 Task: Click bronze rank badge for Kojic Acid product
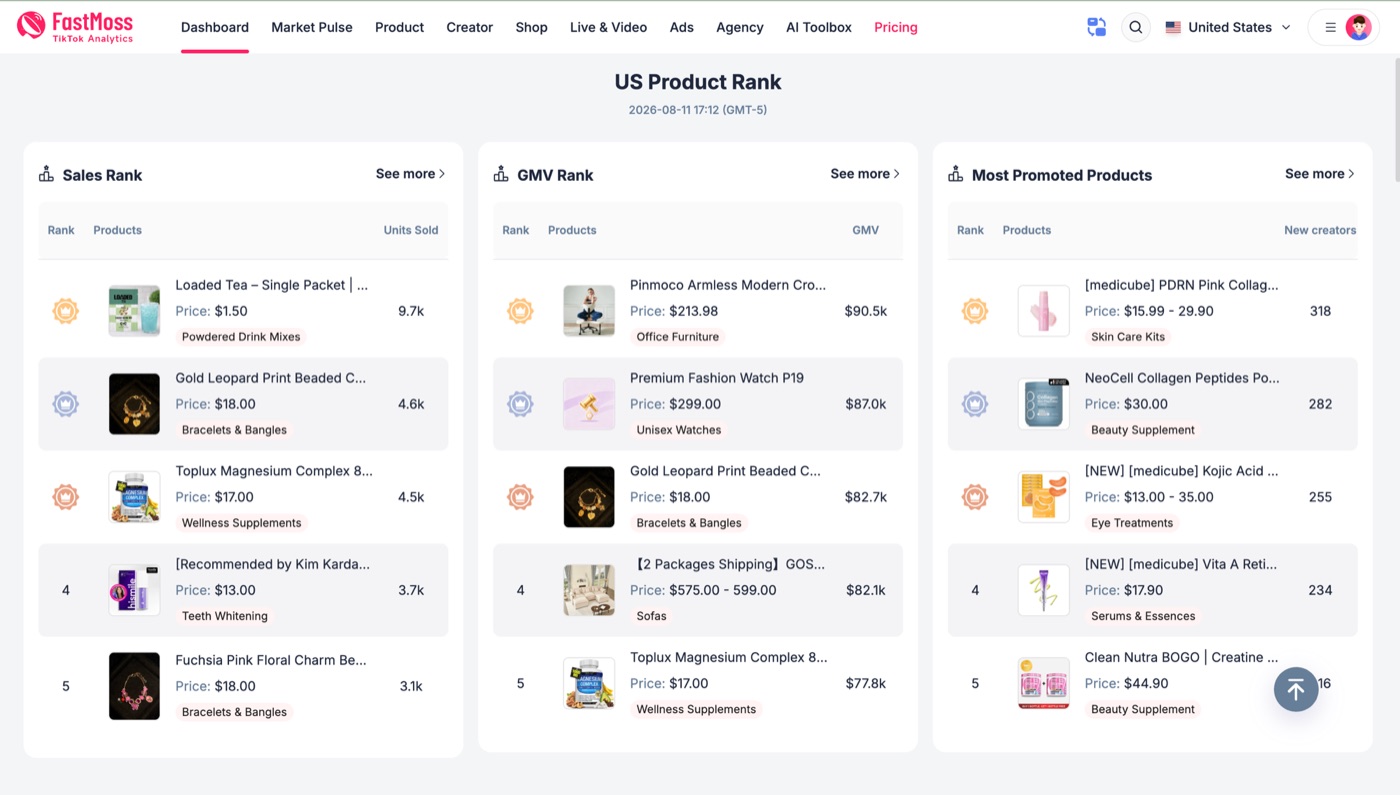(975, 497)
